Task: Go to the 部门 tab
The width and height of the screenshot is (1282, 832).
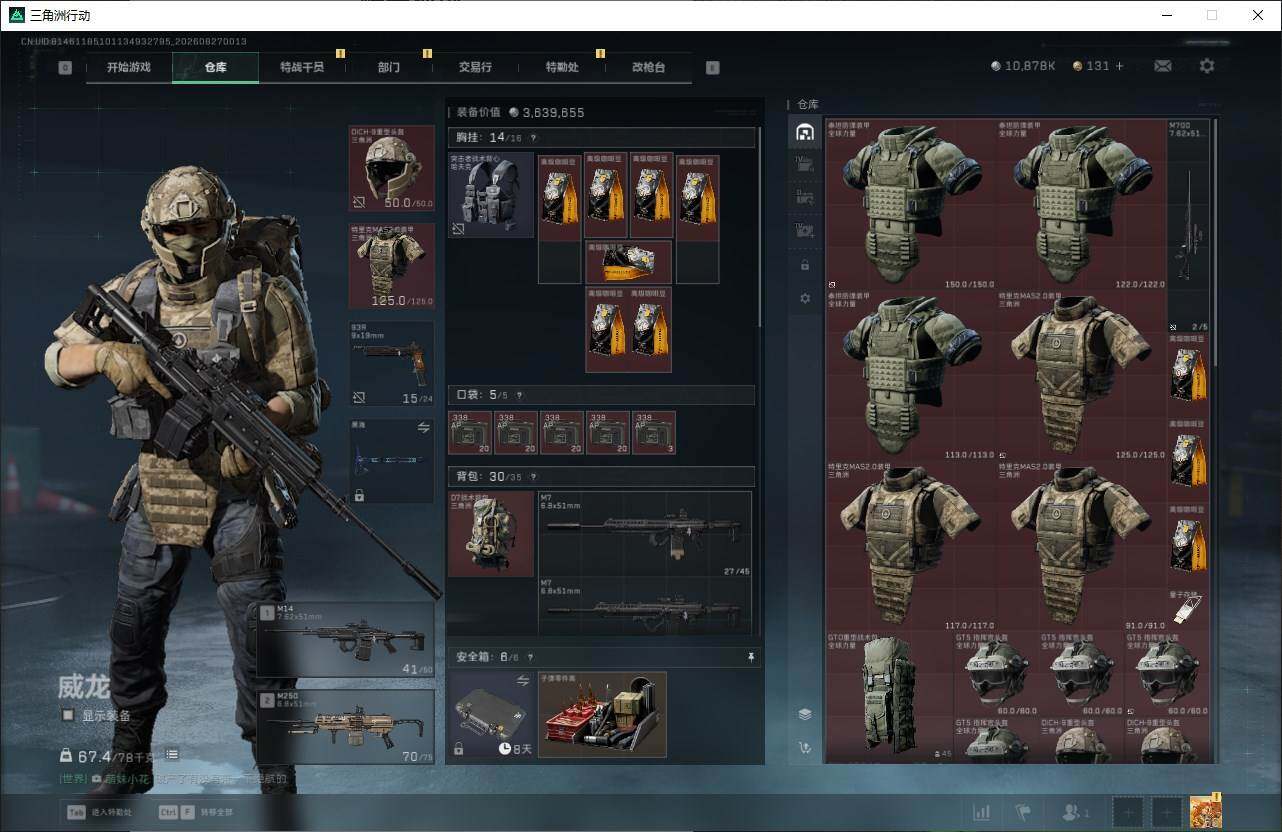Action: click(x=389, y=67)
